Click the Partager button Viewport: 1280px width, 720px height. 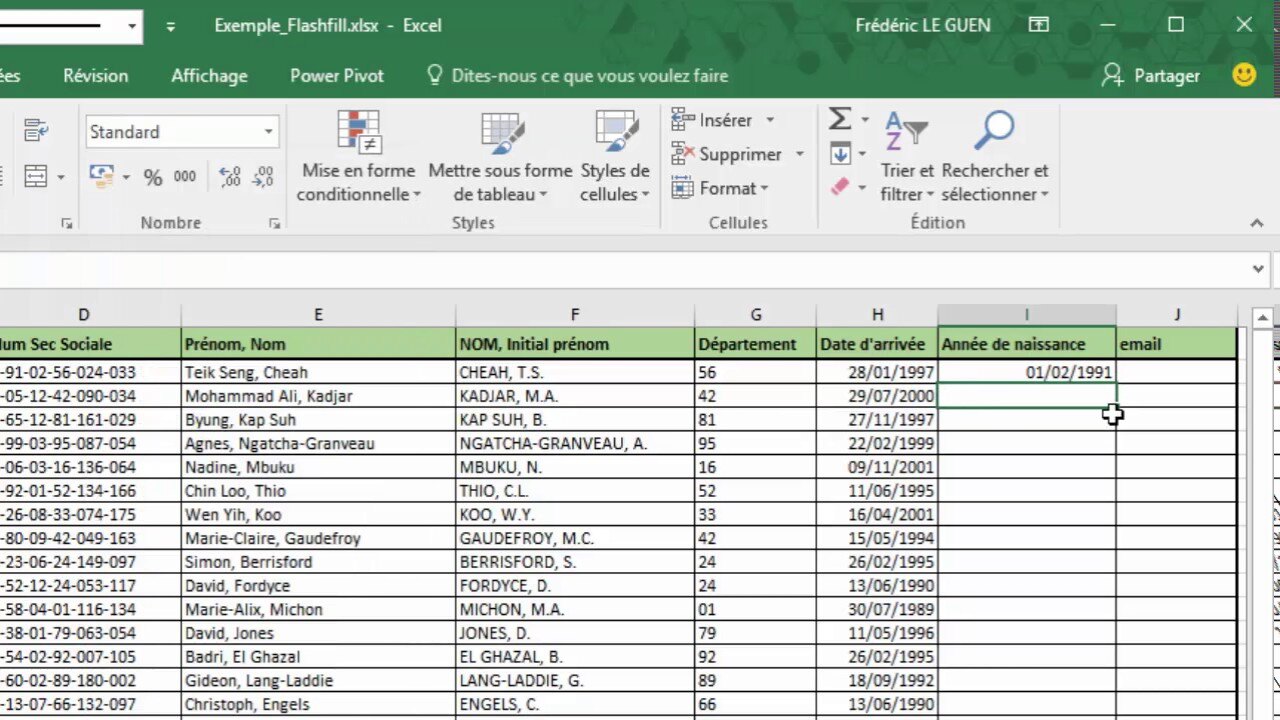[x=1150, y=75]
